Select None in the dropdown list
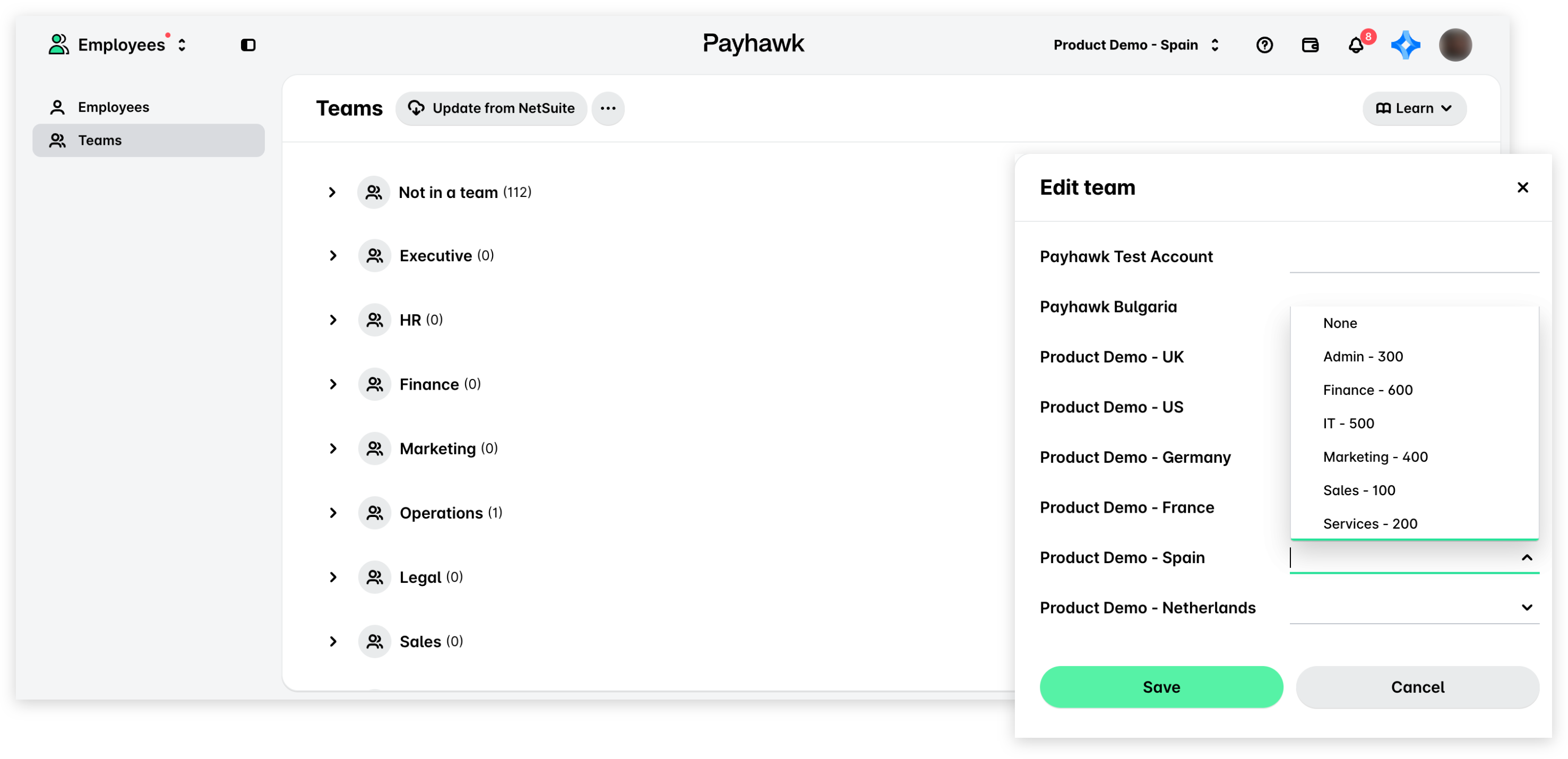Viewport: 1568px width, 759px height. coord(1414,323)
